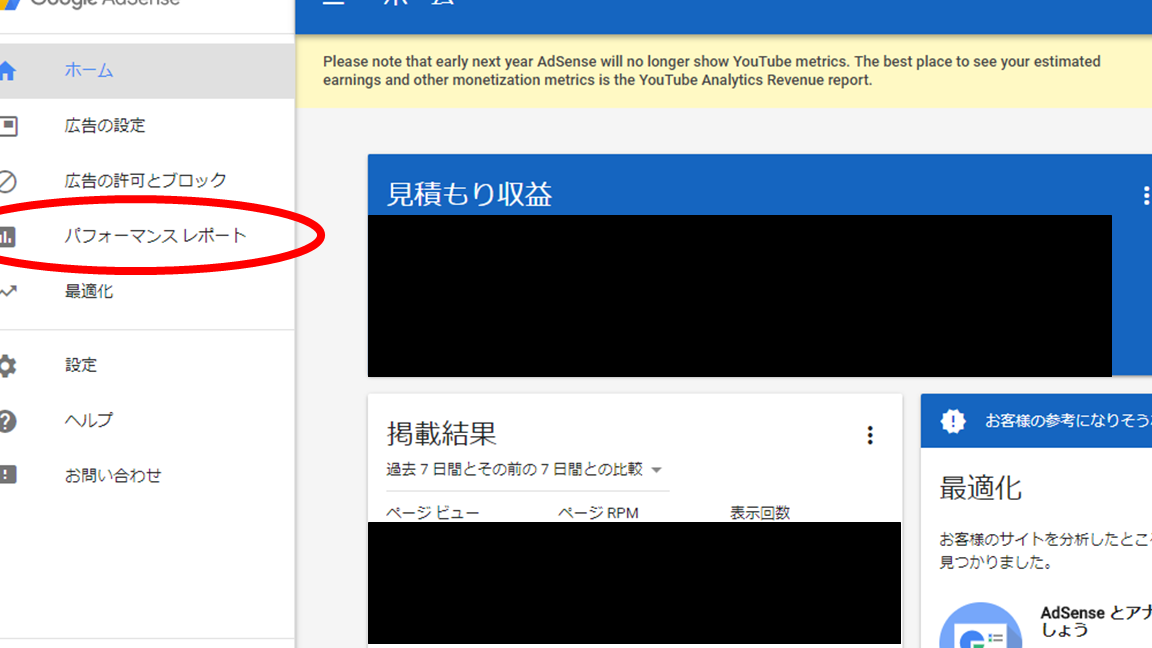Click the block circle icon

pos(7,181)
